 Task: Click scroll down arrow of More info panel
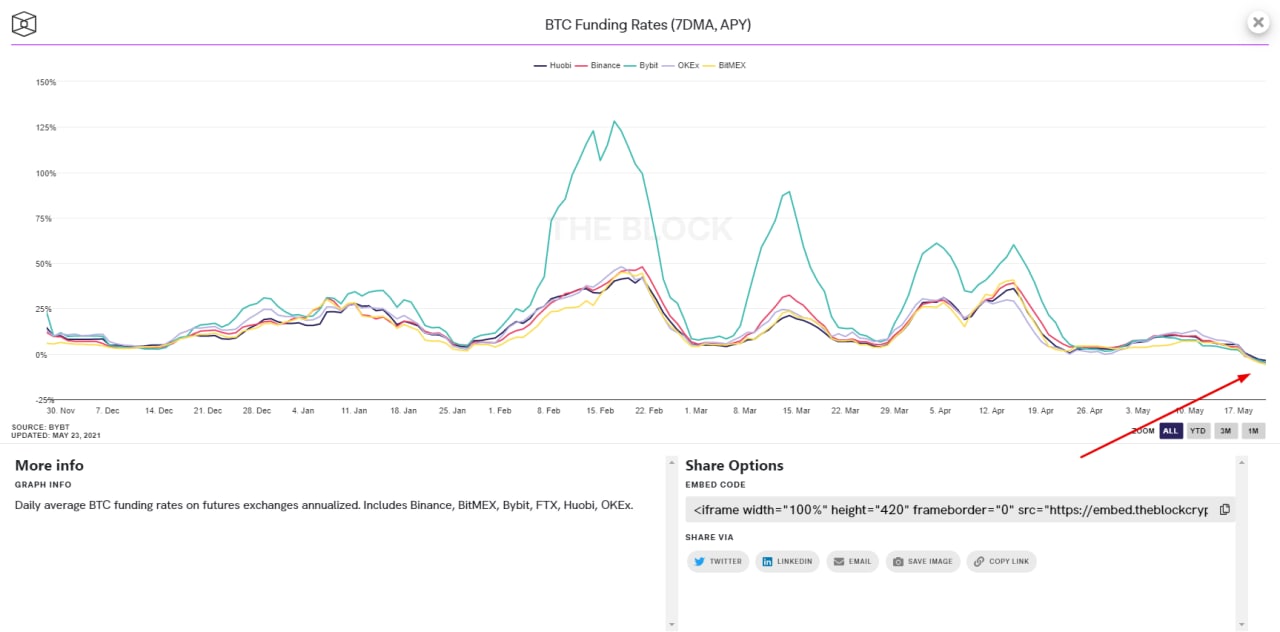[671, 624]
